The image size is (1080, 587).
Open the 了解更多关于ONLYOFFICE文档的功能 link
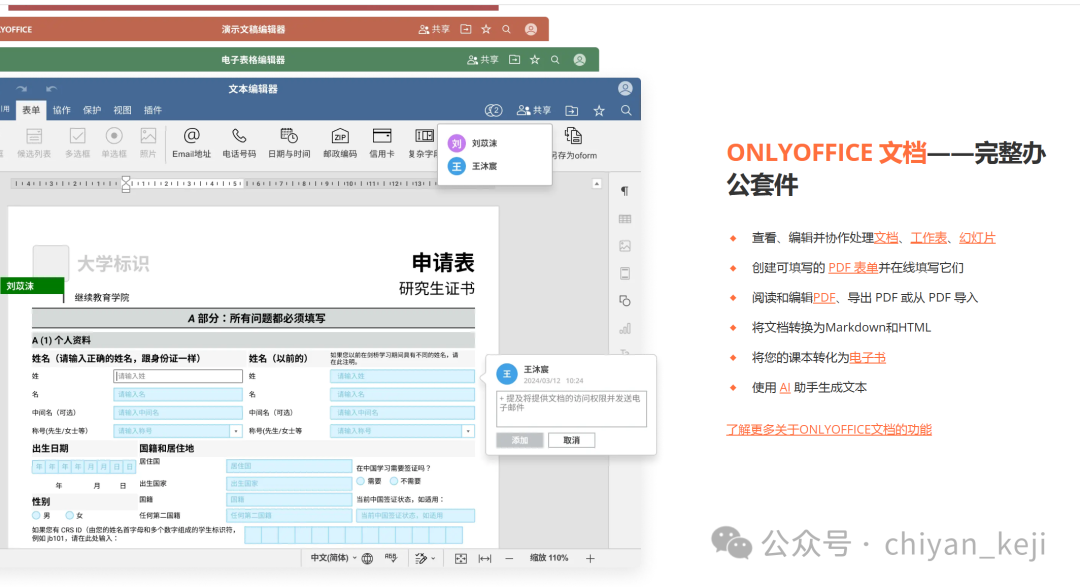[828, 430]
